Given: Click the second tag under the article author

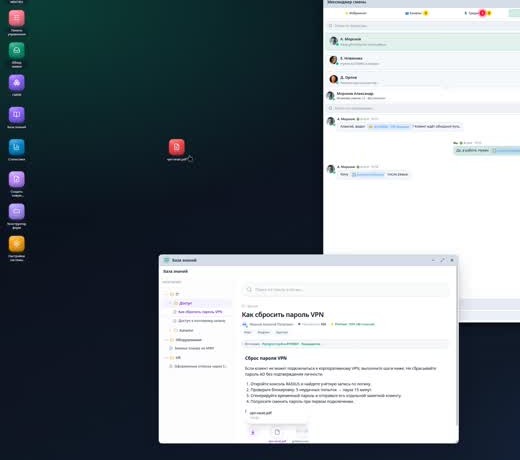Looking at the screenshot, I should pyautogui.click(x=263, y=332).
